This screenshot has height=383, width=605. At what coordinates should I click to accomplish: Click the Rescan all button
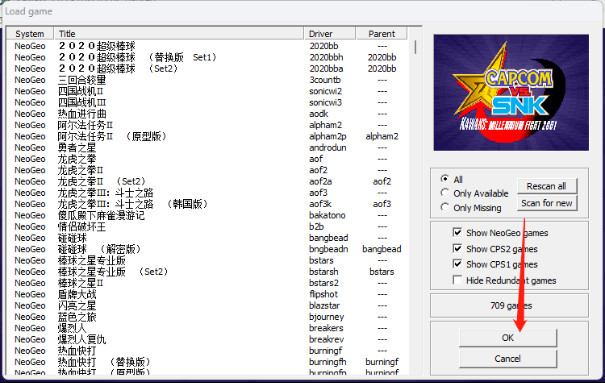click(547, 186)
